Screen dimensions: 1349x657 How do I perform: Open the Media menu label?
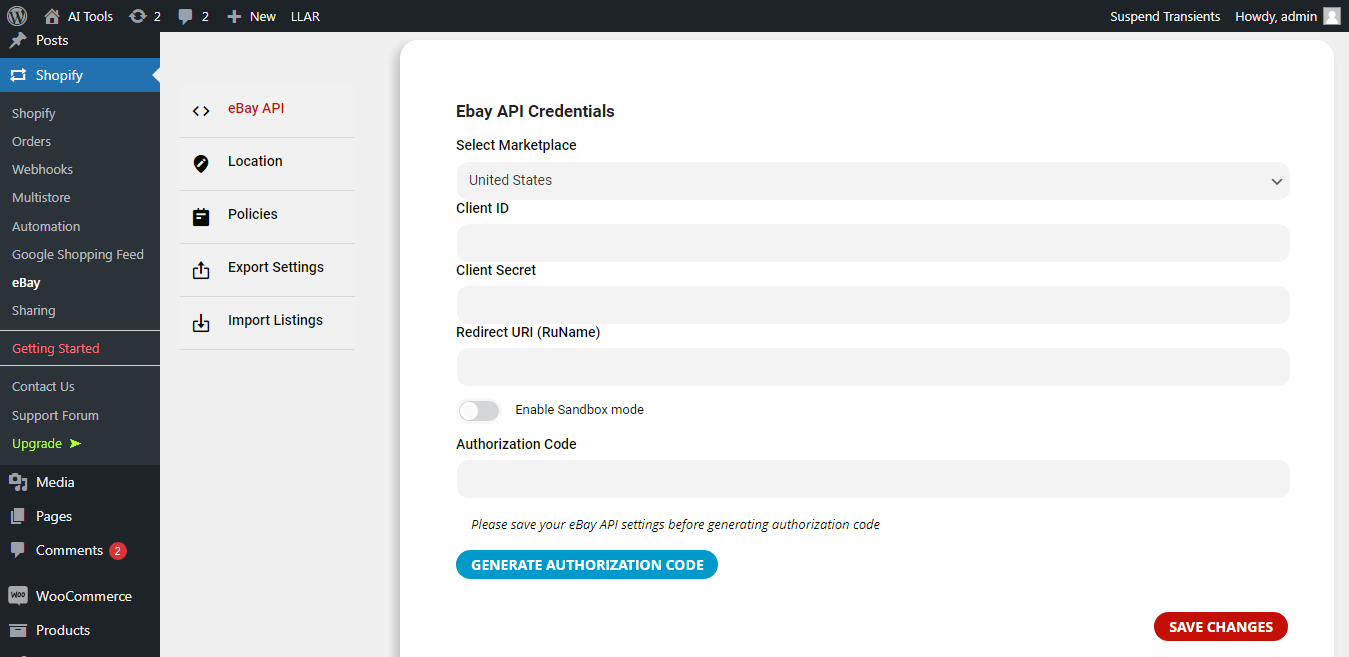pyautogui.click(x=55, y=482)
